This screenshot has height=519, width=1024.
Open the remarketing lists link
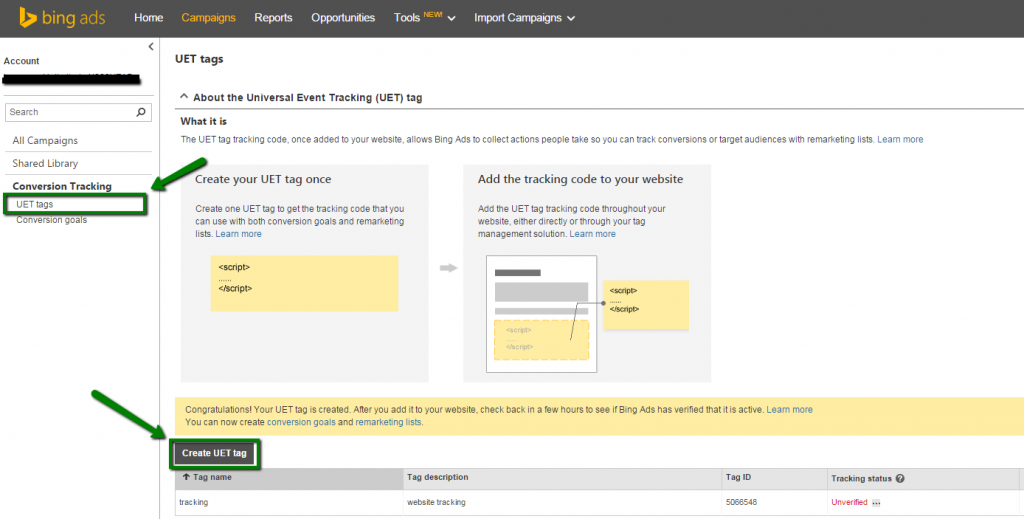click(388, 422)
